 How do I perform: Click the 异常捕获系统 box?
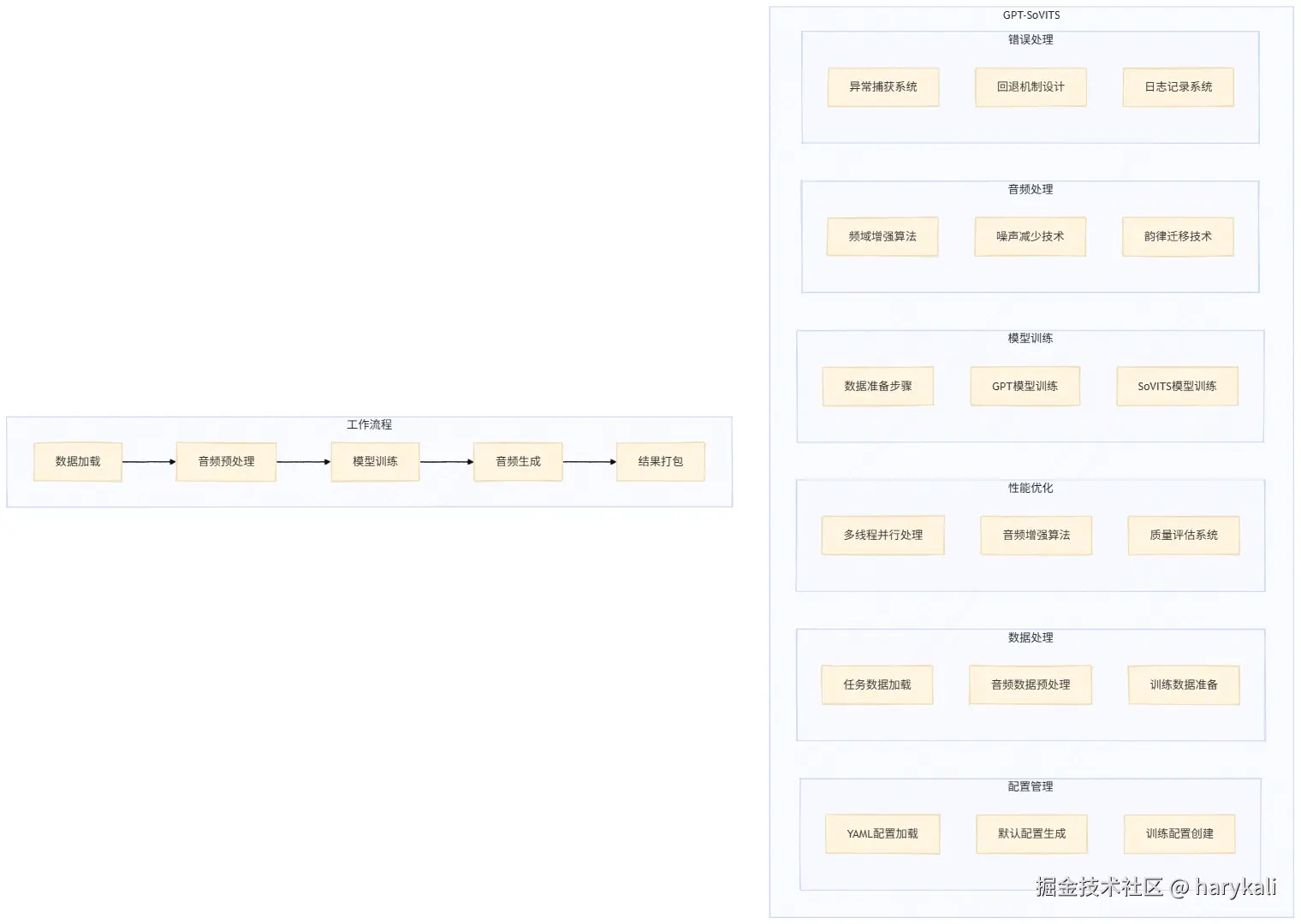(x=883, y=87)
